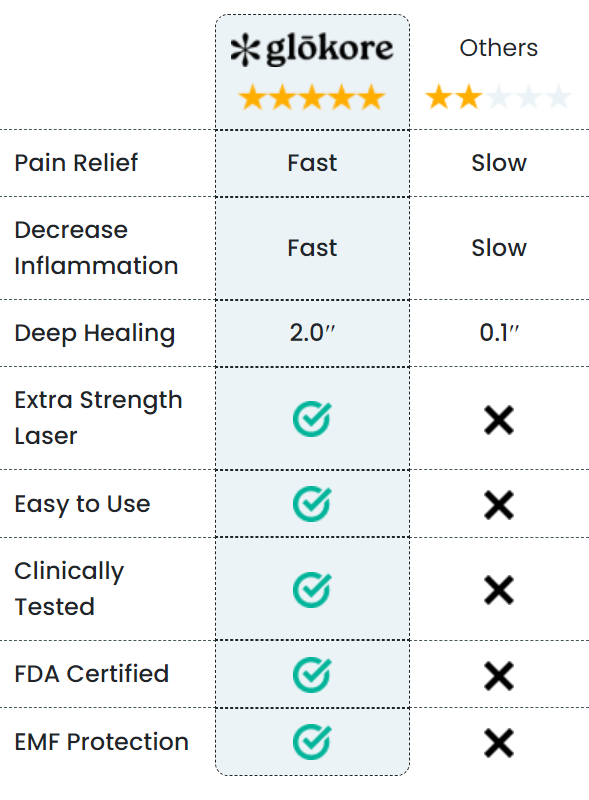
Task: Click the Clinically Tested green checkmark
Action: pyautogui.click(x=312, y=589)
